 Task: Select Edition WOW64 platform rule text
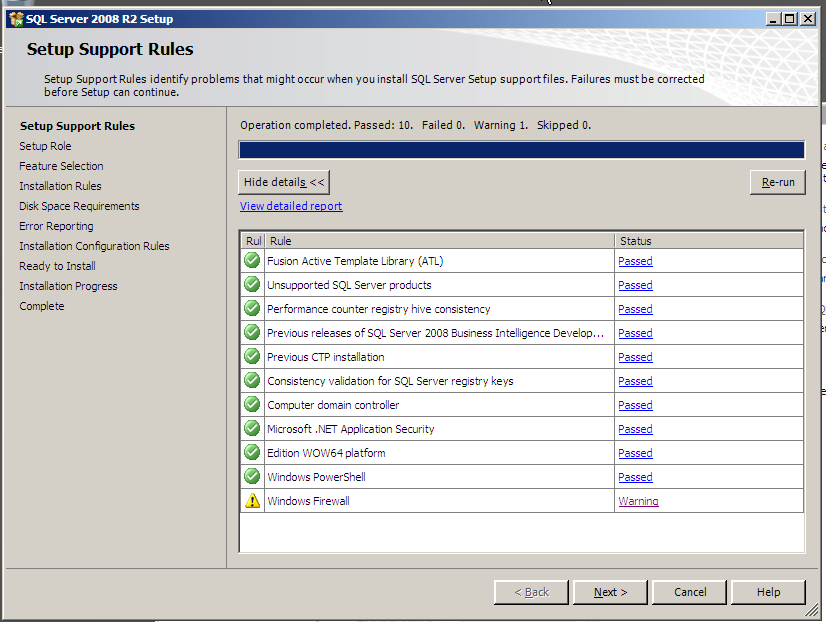[x=326, y=453]
